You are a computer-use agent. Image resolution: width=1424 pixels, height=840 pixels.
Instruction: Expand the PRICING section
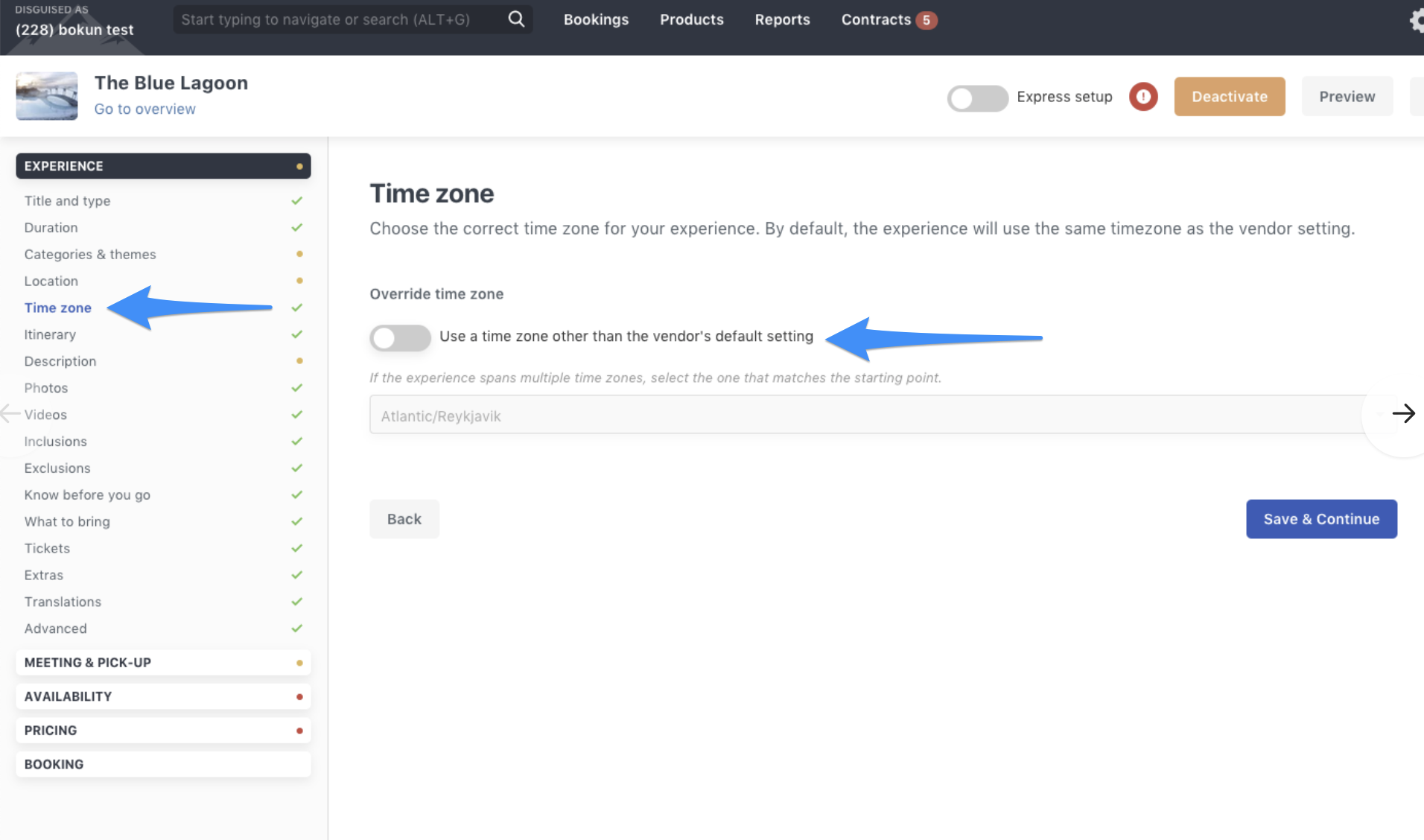163,731
